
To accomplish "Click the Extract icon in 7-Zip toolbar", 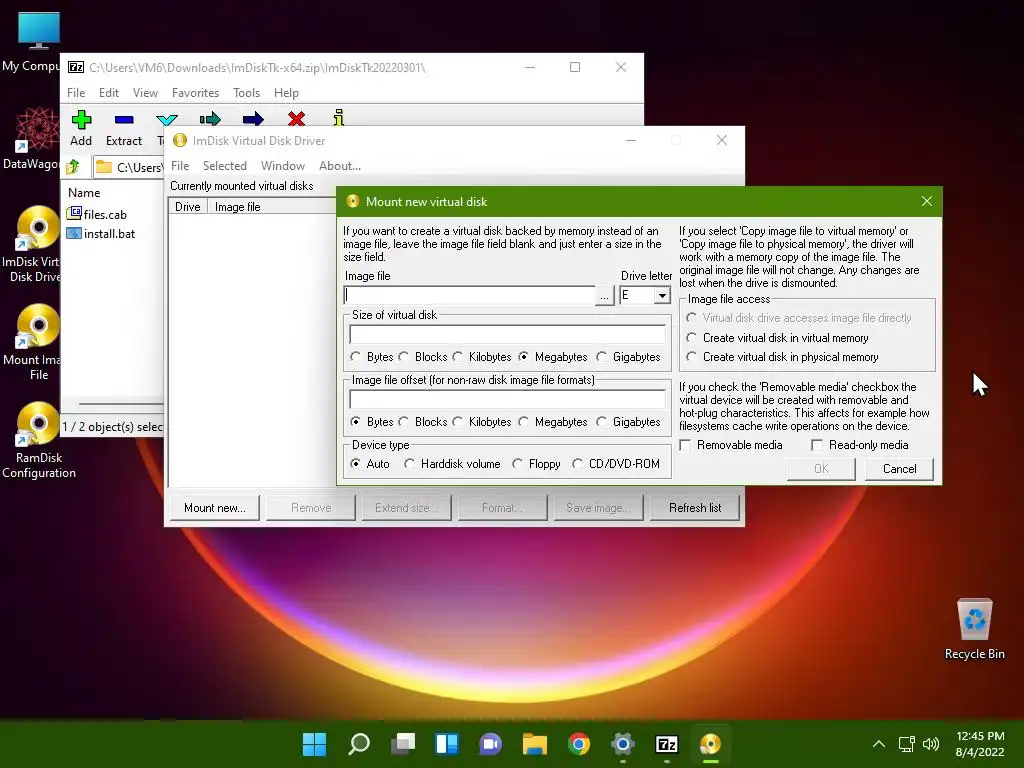I will [123, 120].
